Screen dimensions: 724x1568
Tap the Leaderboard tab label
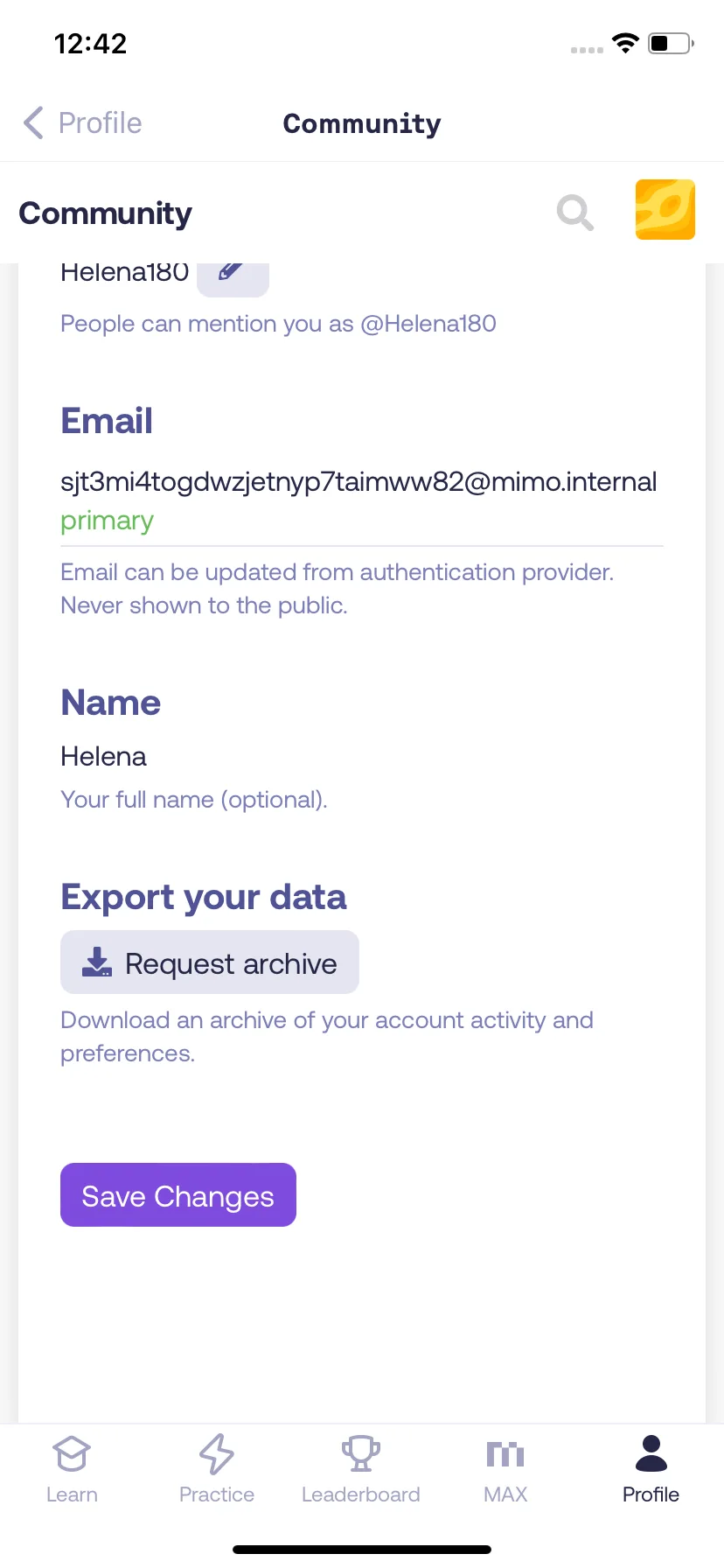[x=361, y=1494]
